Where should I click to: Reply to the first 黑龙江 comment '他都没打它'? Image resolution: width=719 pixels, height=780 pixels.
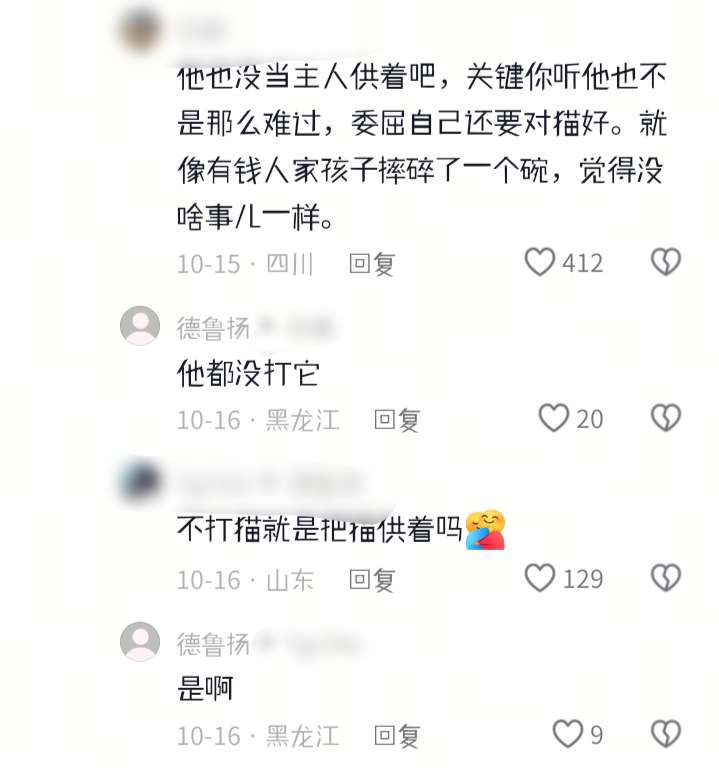coord(397,420)
